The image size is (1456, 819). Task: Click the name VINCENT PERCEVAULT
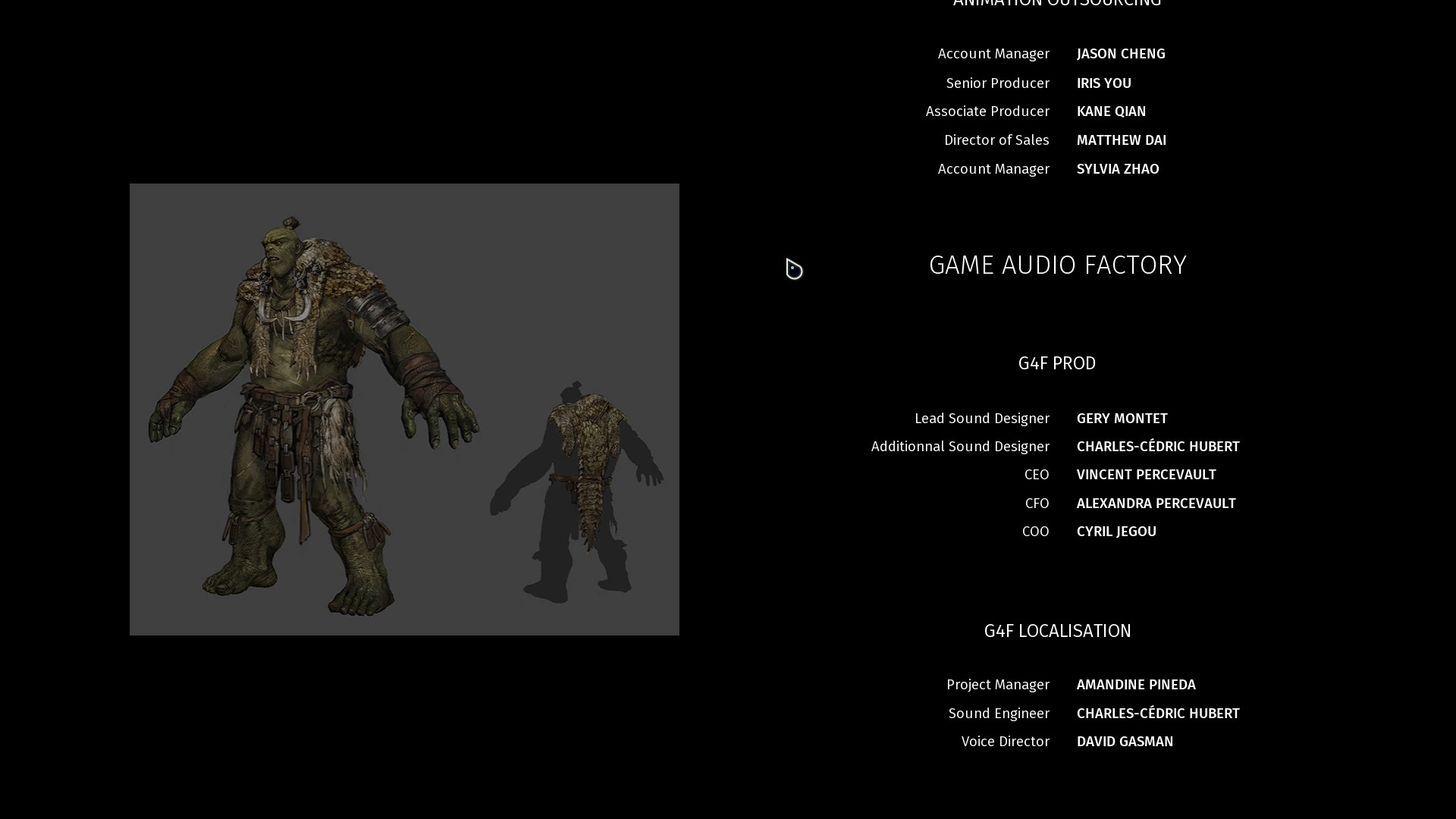tap(1146, 475)
